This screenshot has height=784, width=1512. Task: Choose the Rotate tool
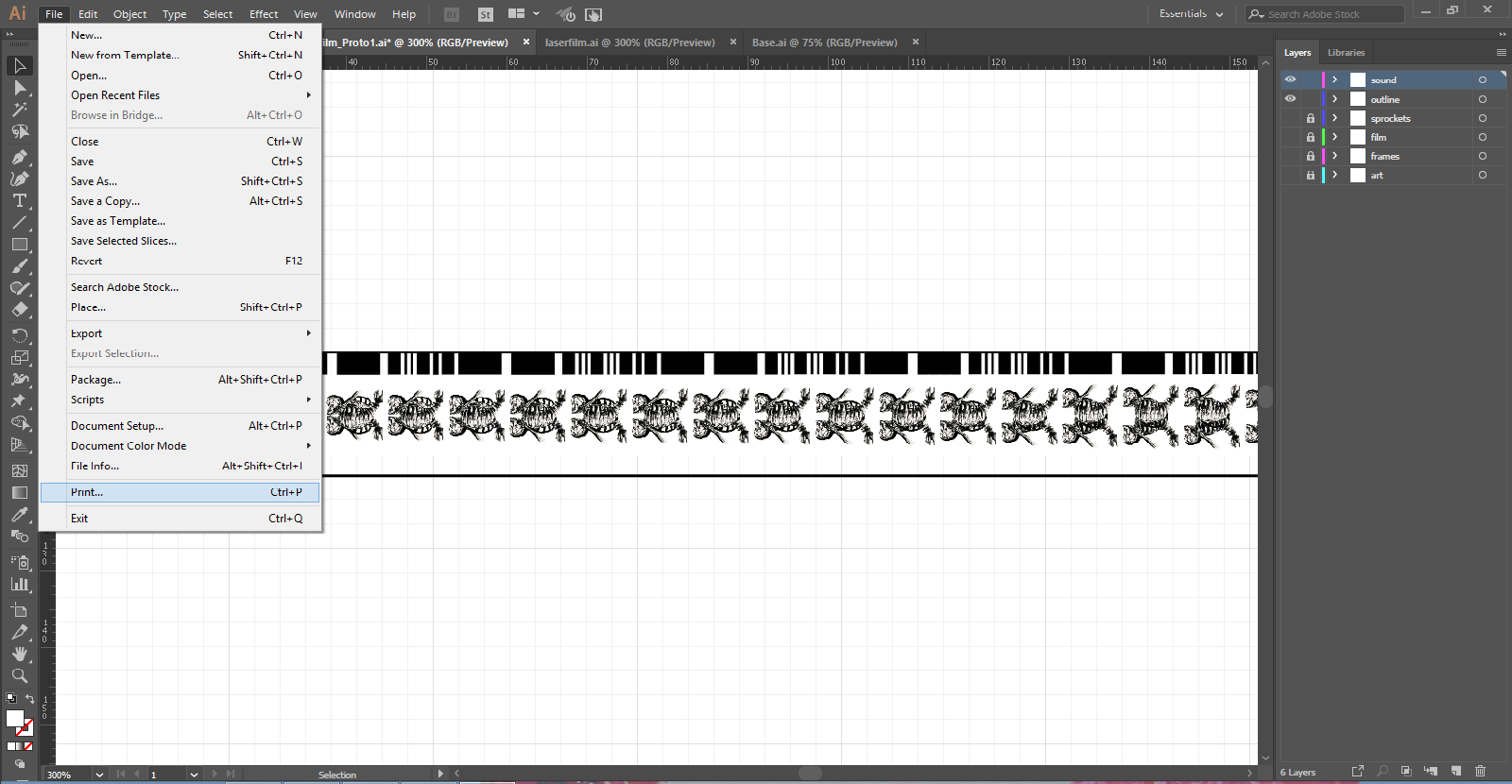(x=19, y=336)
